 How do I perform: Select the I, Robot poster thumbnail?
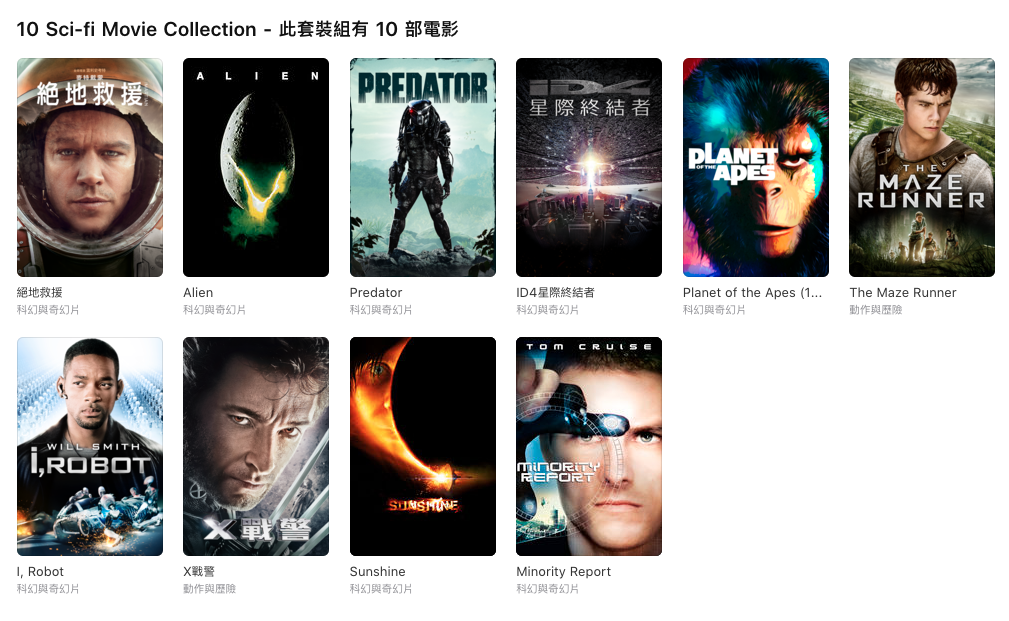click(89, 447)
